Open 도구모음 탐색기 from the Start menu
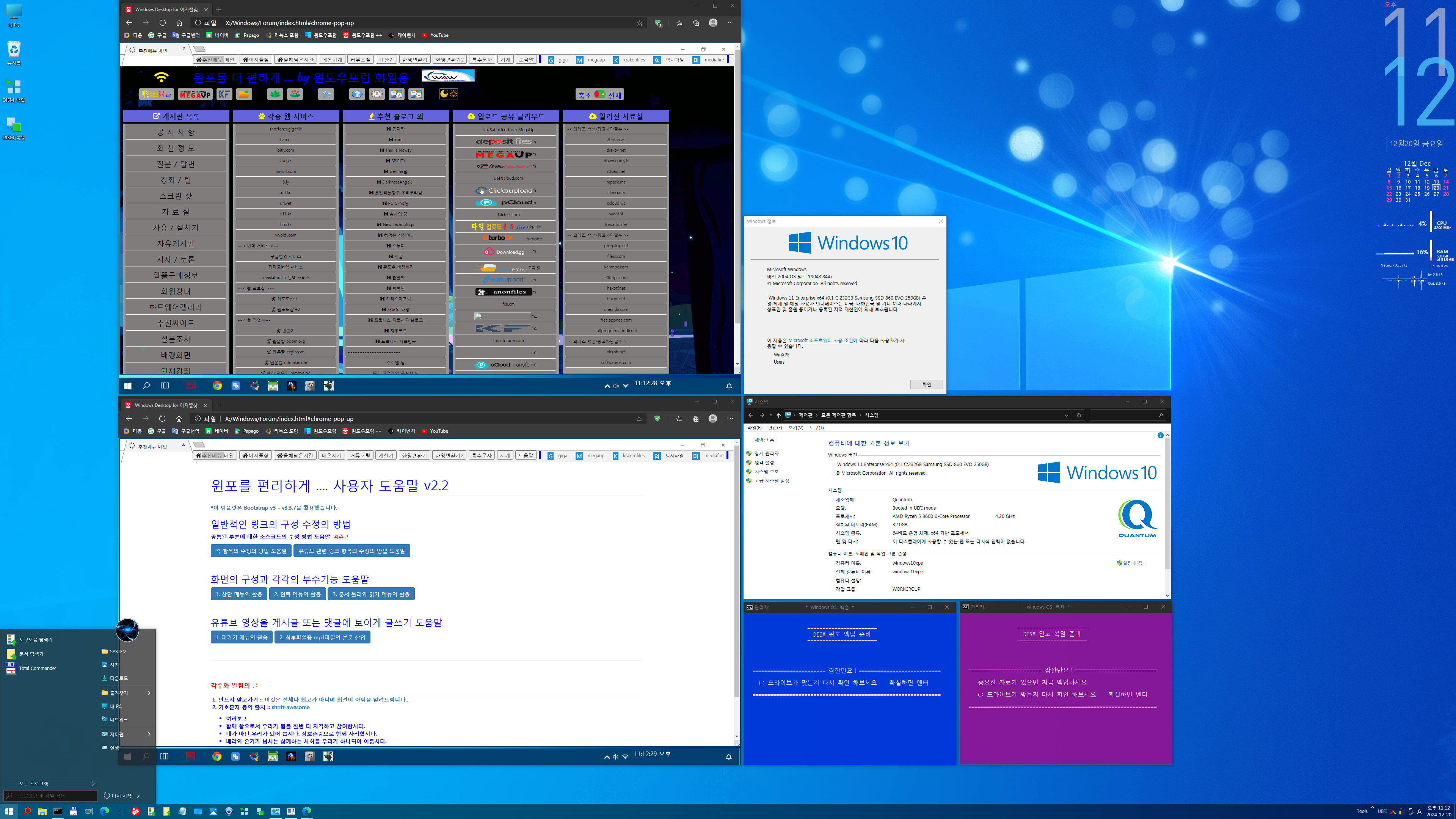The height and width of the screenshot is (819, 1456). 30,639
